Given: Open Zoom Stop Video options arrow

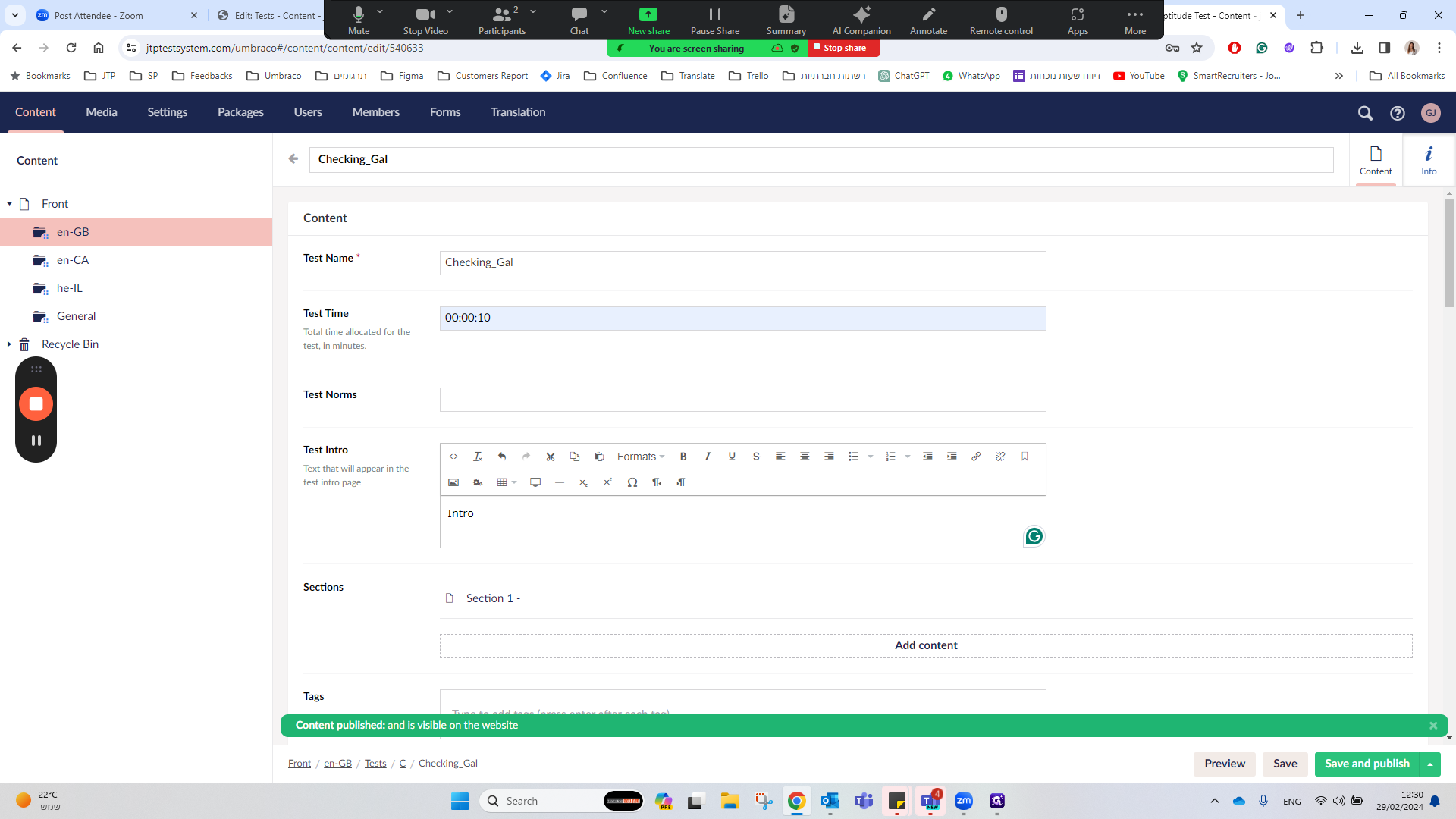Looking at the screenshot, I should click(x=450, y=11).
